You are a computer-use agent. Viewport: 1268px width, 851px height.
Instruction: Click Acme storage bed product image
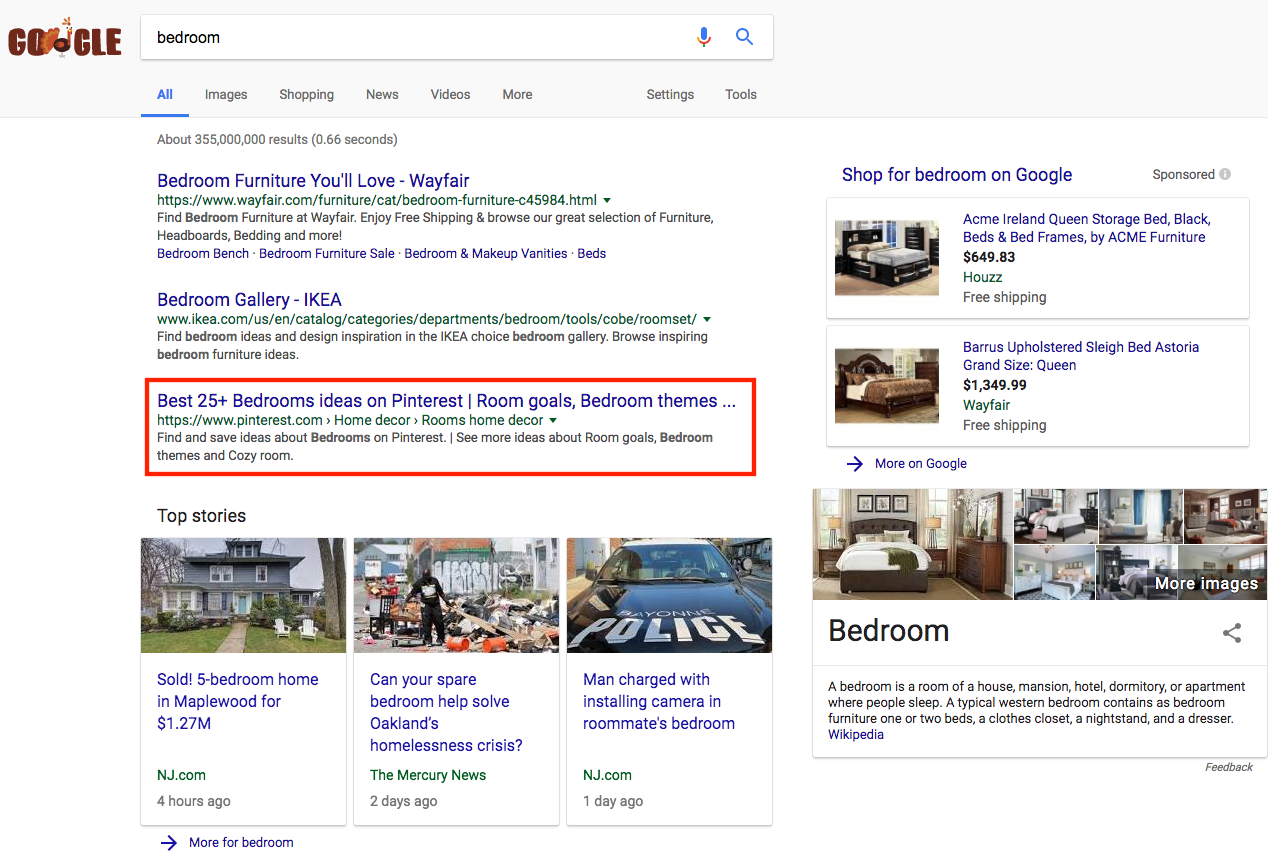click(x=887, y=257)
